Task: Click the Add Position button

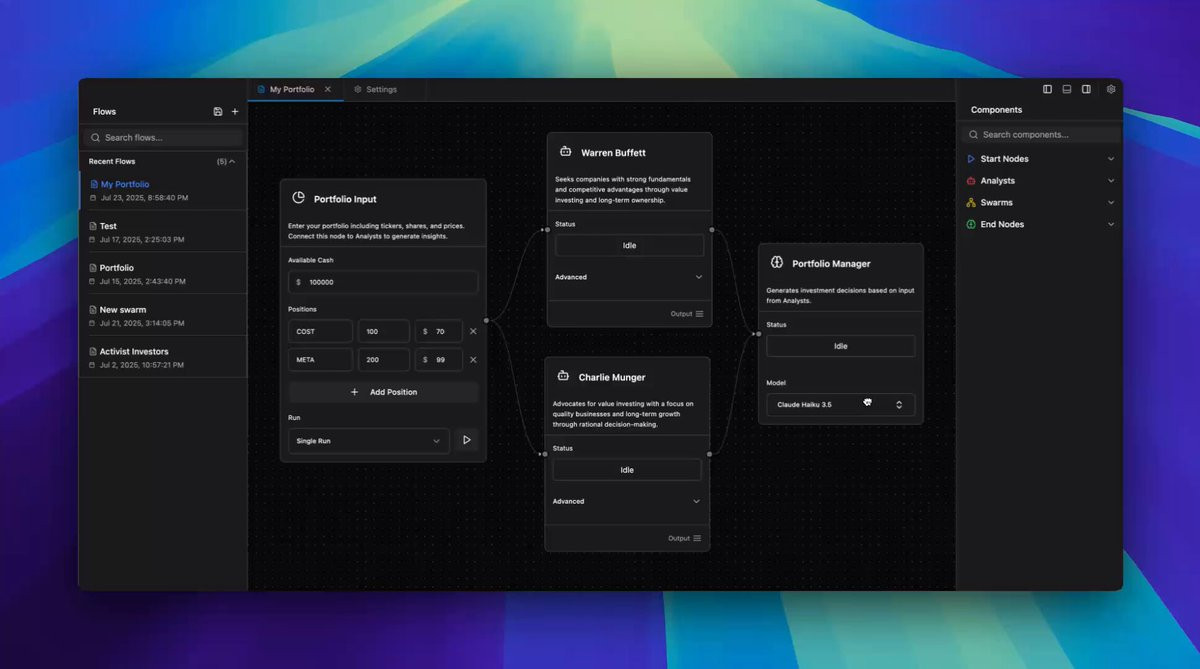Action: 383,392
